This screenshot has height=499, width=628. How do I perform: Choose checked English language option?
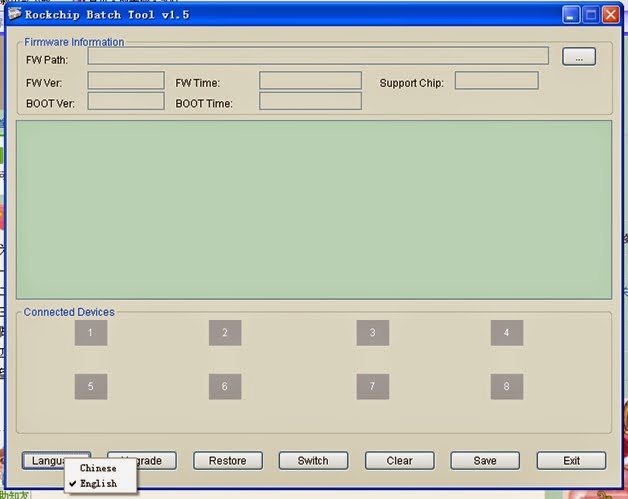coord(100,483)
